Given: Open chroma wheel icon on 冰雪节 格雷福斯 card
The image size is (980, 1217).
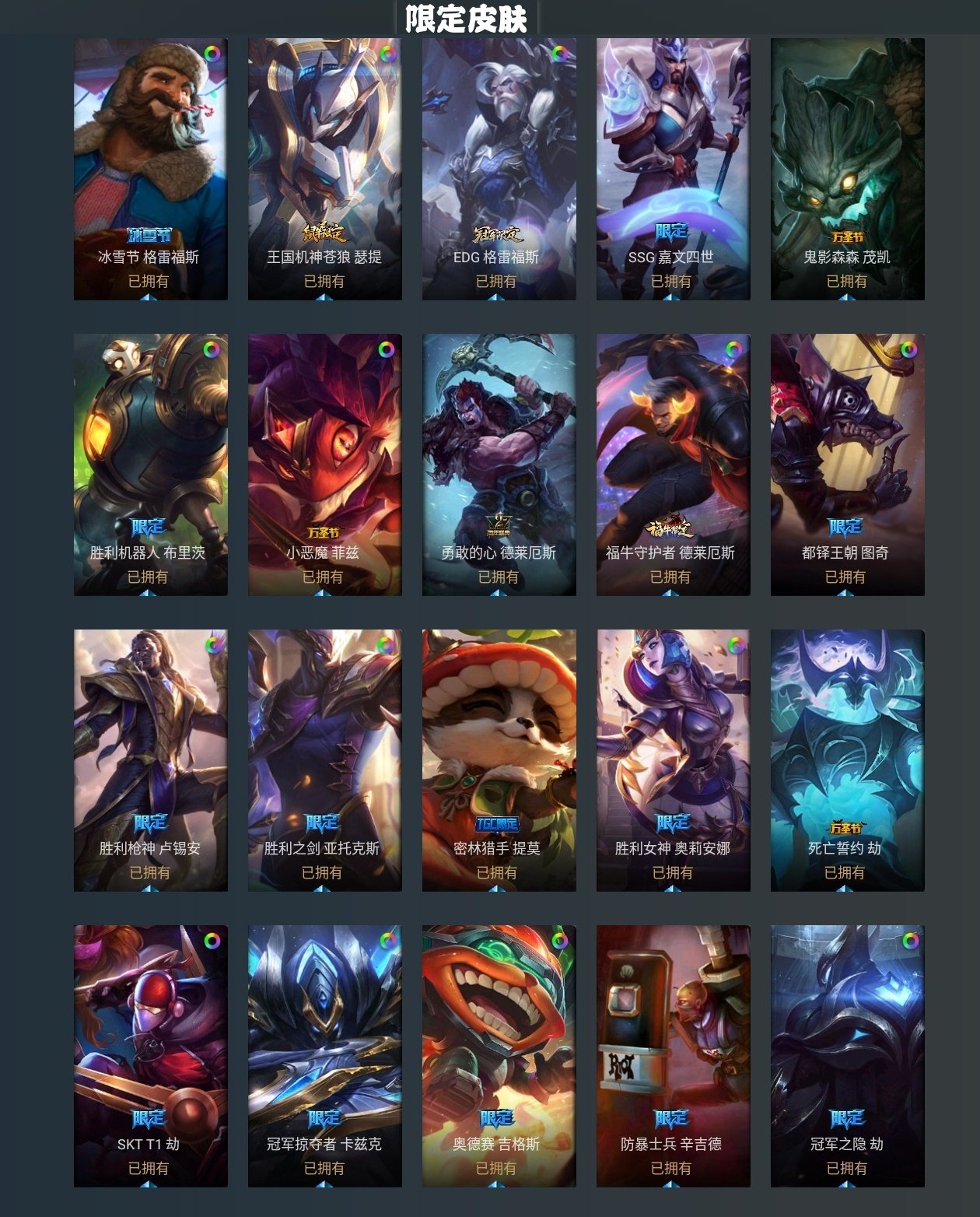Looking at the screenshot, I should (x=212, y=54).
